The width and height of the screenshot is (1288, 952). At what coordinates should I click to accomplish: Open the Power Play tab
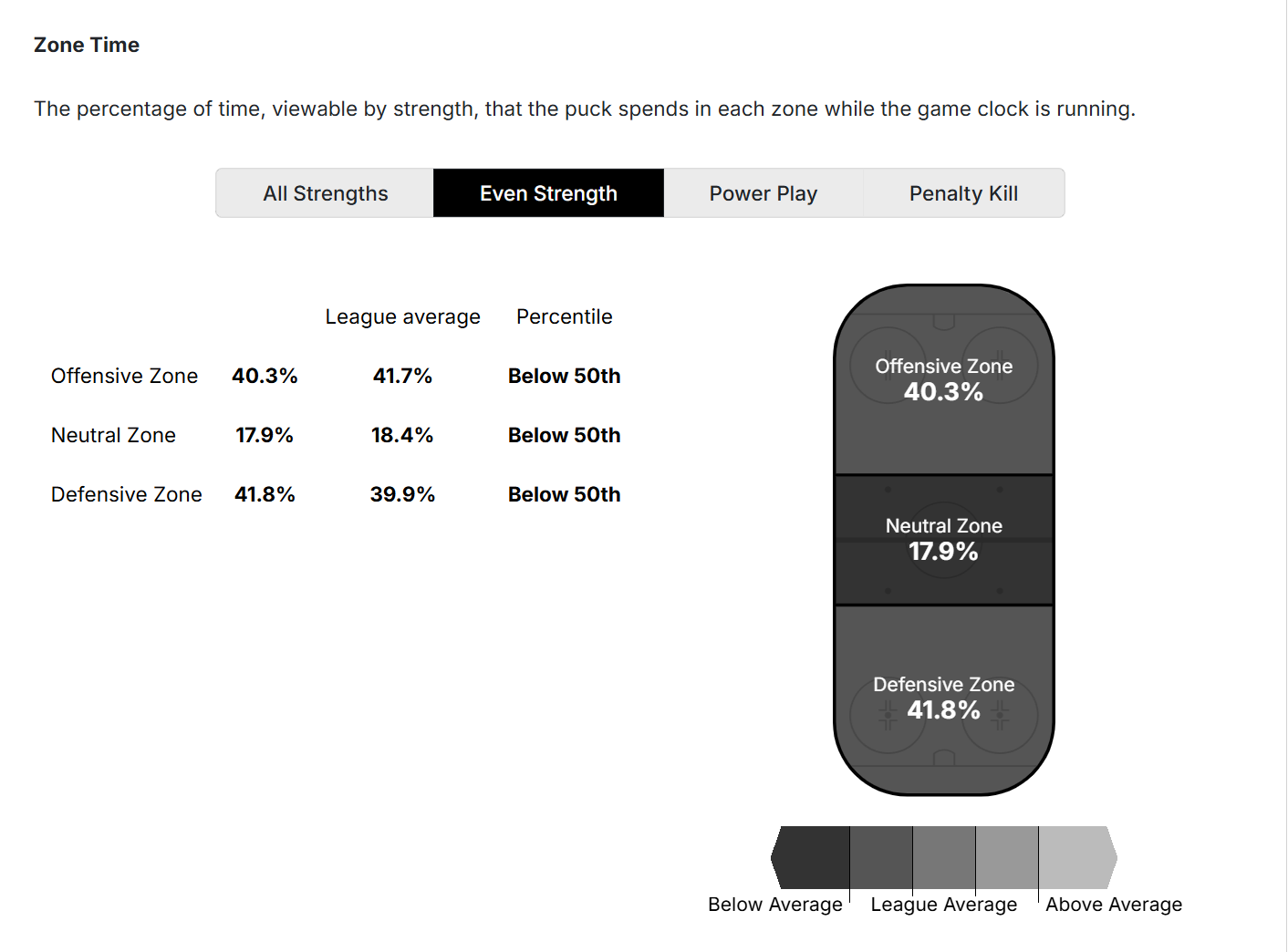tap(763, 193)
